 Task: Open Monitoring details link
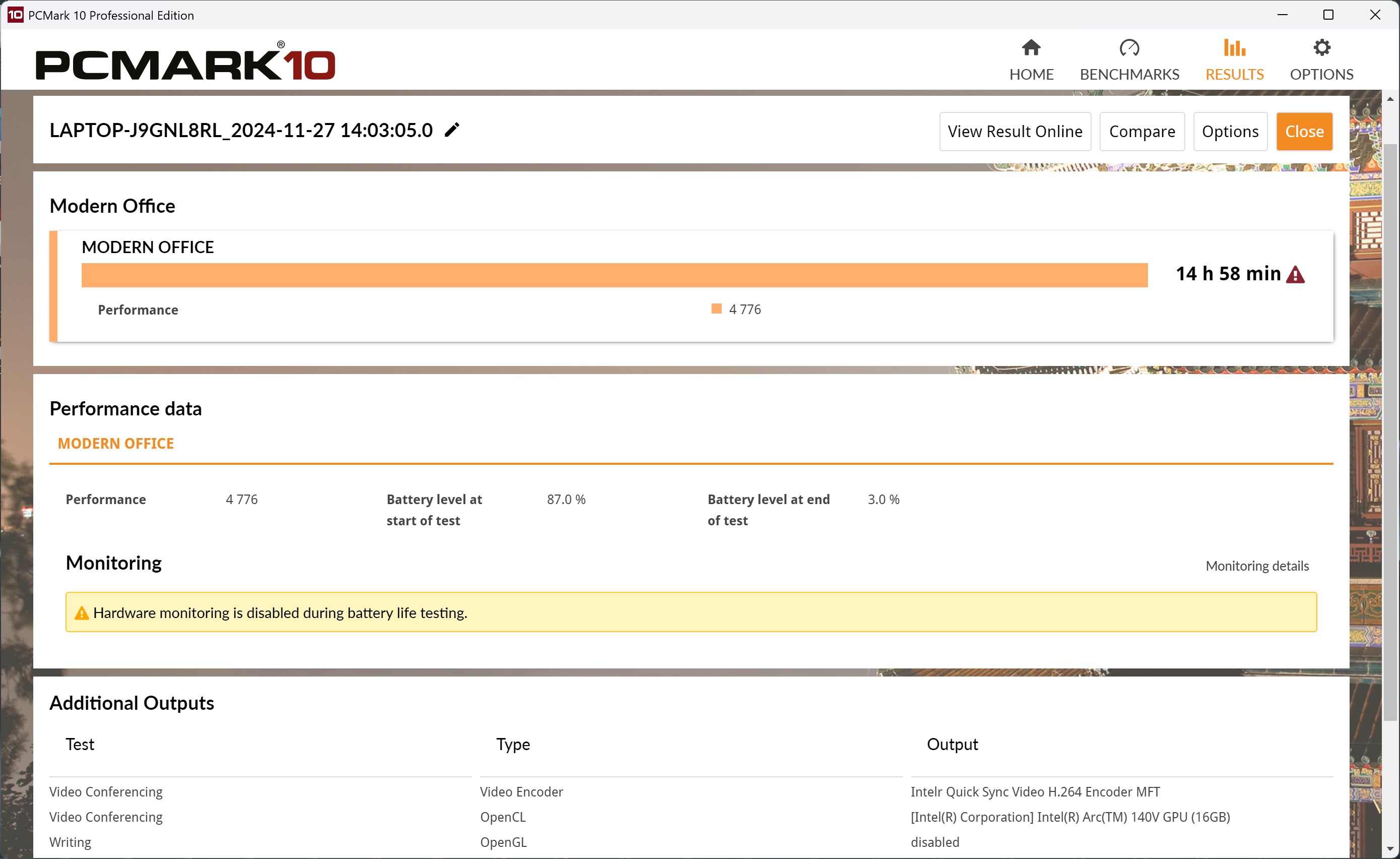pos(1257,566)
